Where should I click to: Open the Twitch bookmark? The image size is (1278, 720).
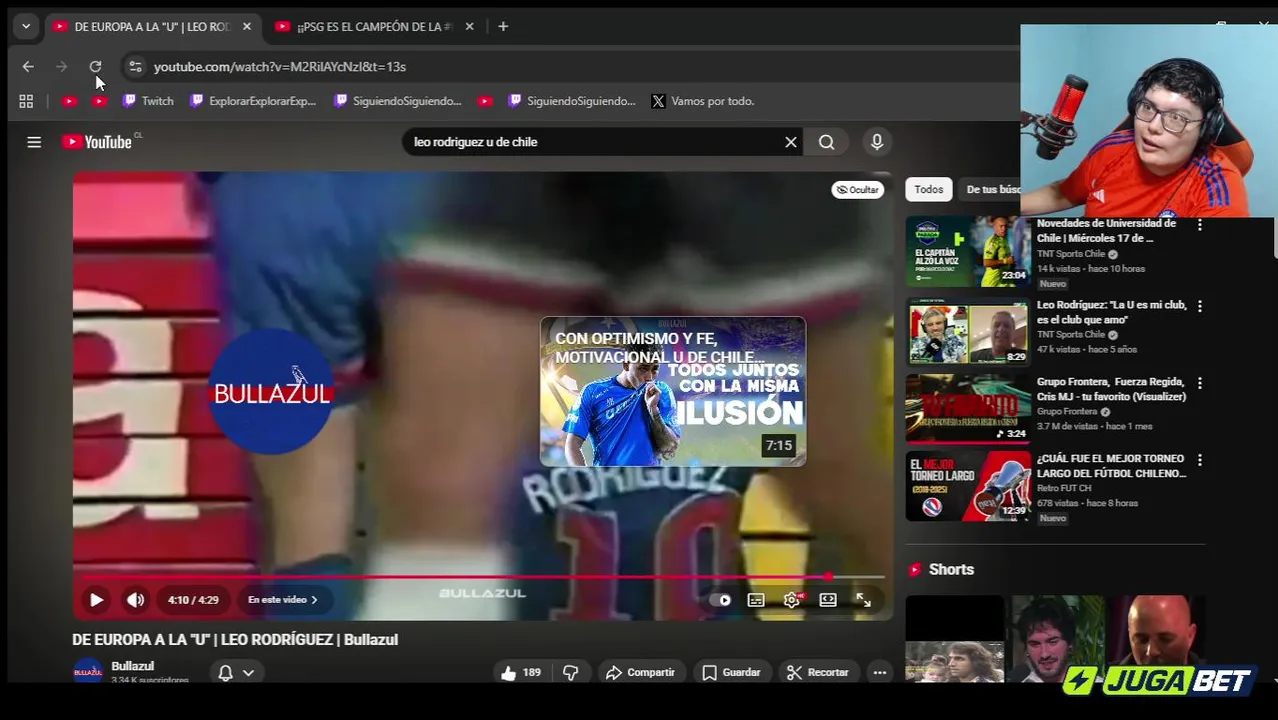point(148,101)
